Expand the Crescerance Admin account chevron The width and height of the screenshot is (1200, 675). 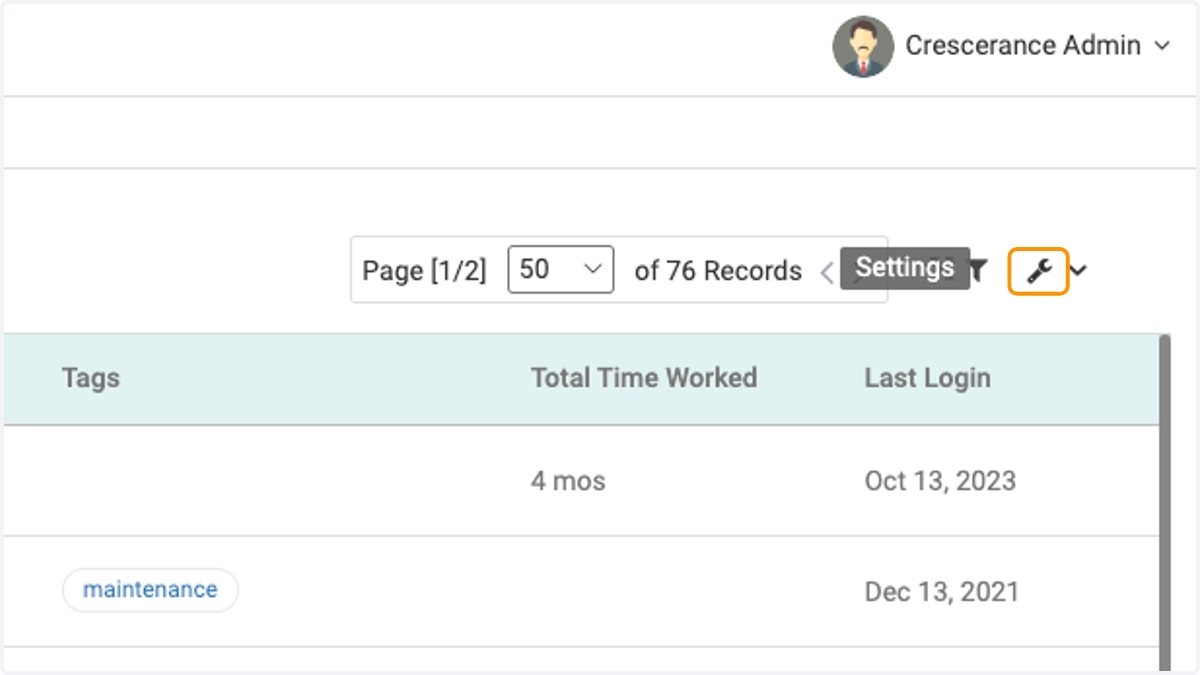point(1162,46)
